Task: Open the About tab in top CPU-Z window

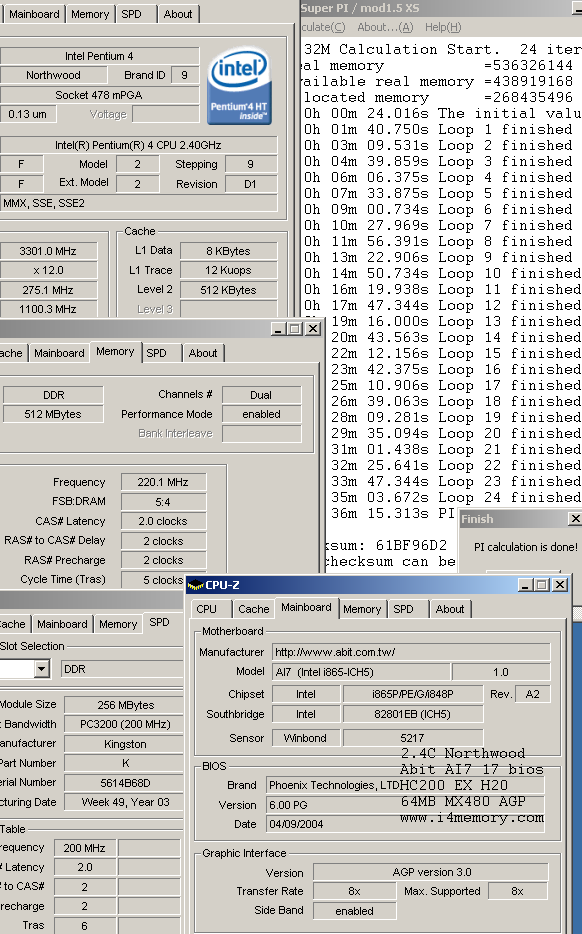Action: (178, 14)
